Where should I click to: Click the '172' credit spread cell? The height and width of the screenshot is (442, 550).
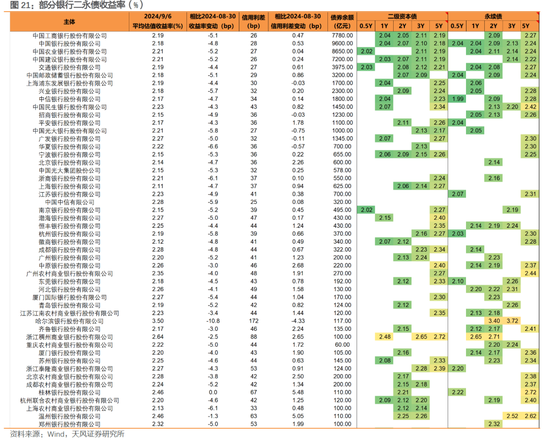[254, 321]
